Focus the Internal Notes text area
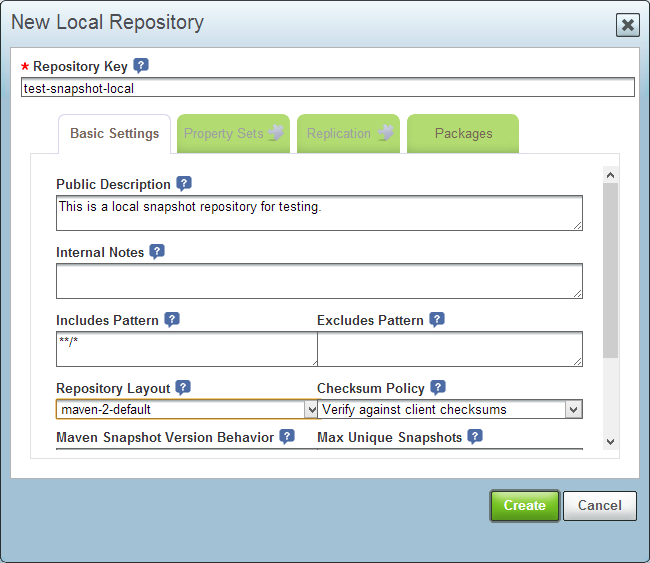Screen dimensions: 650x563 319,280
